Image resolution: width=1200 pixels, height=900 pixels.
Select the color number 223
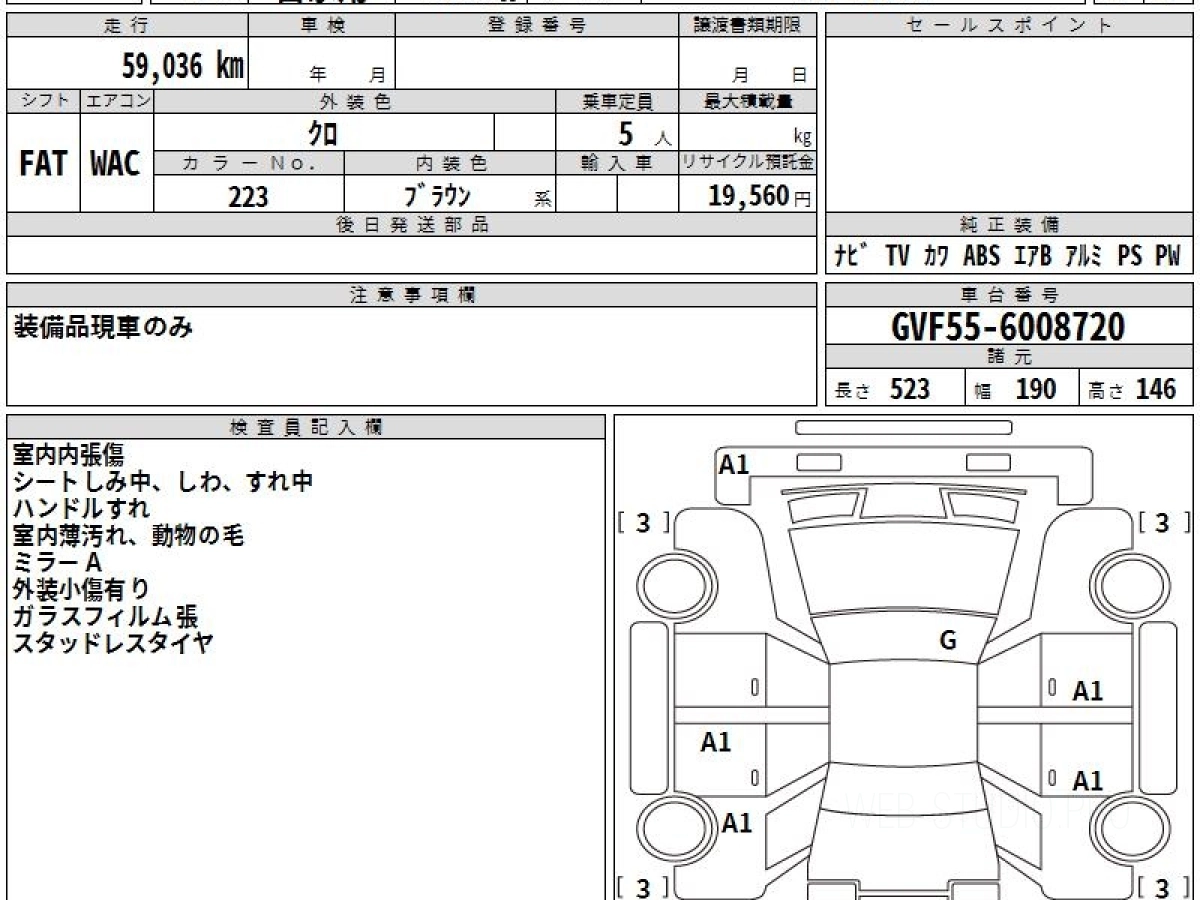coord(248,196)
